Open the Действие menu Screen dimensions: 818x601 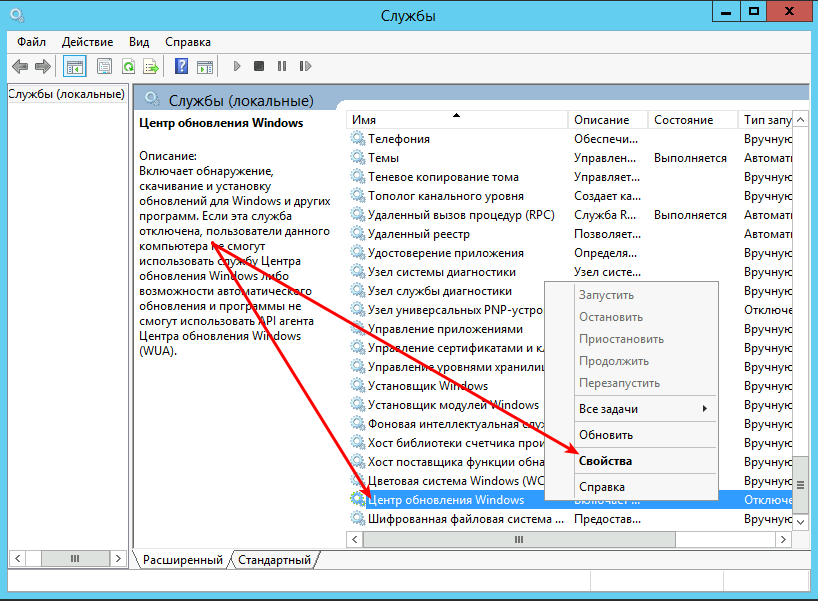pos(87,42)
